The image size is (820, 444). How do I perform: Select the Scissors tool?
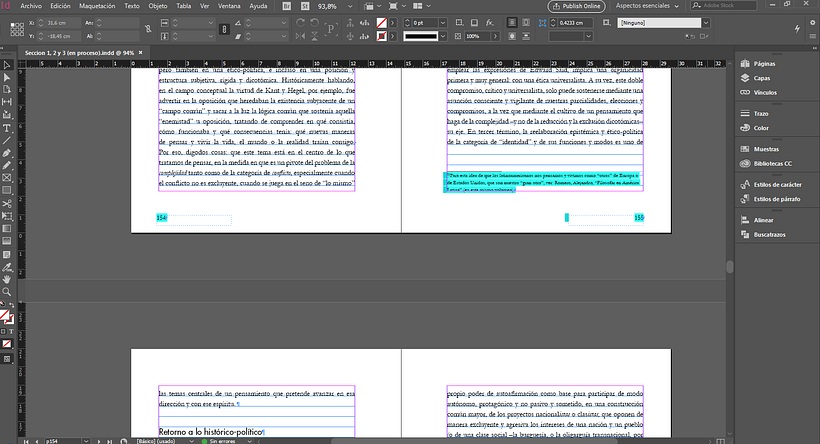tap(7, 203)
